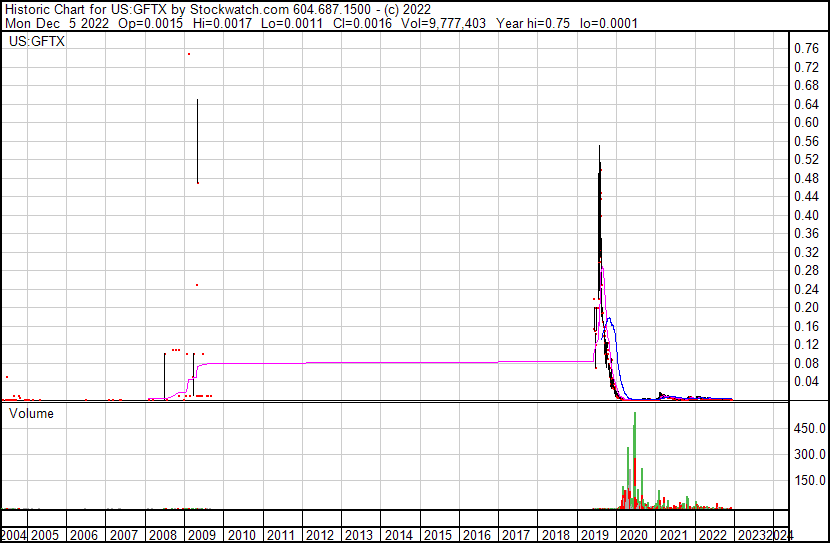
Task: Click the blue moving average peak in 2019
Action: pos(609,319)
